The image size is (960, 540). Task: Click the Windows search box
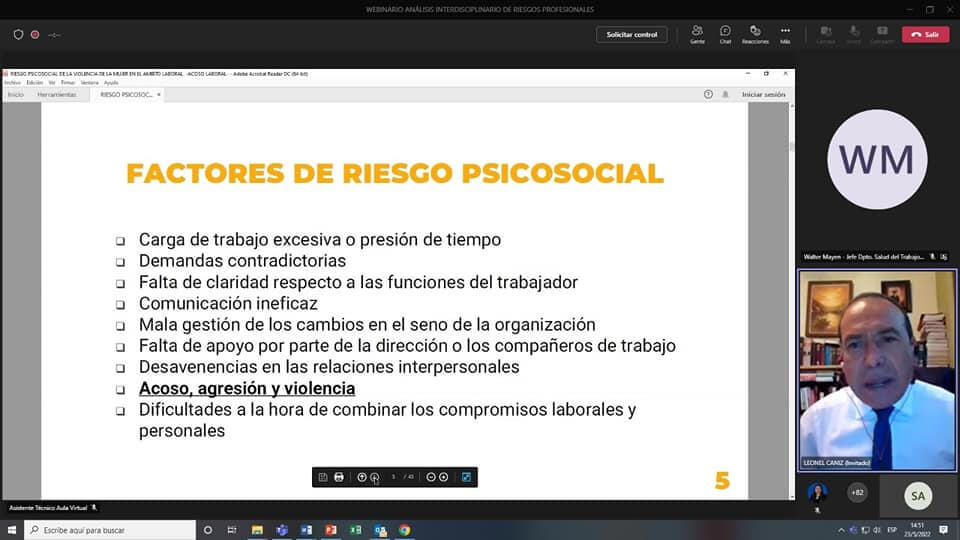[x=110, y=530]
